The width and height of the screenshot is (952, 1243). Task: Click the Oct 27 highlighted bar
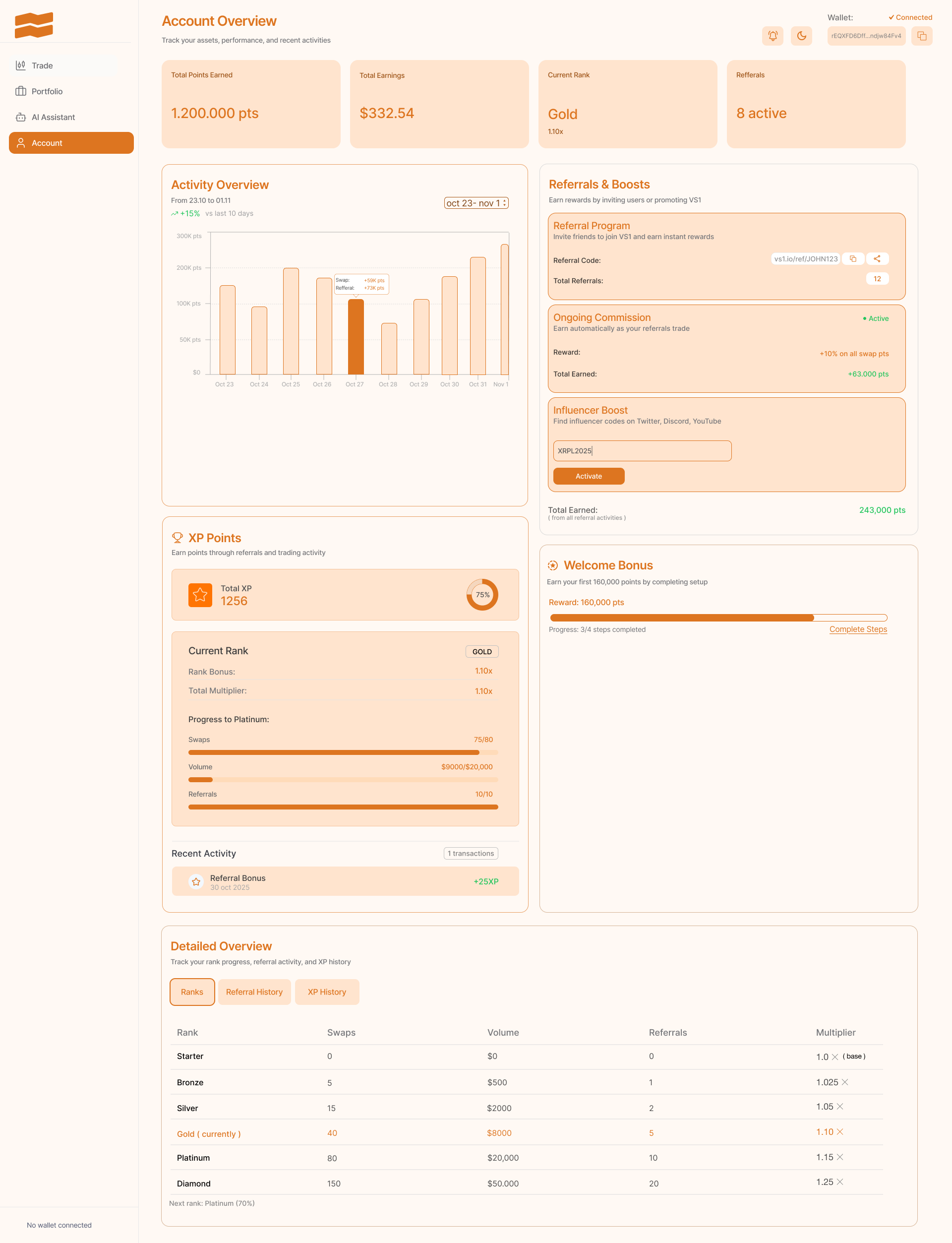click(x=356, y=337)
